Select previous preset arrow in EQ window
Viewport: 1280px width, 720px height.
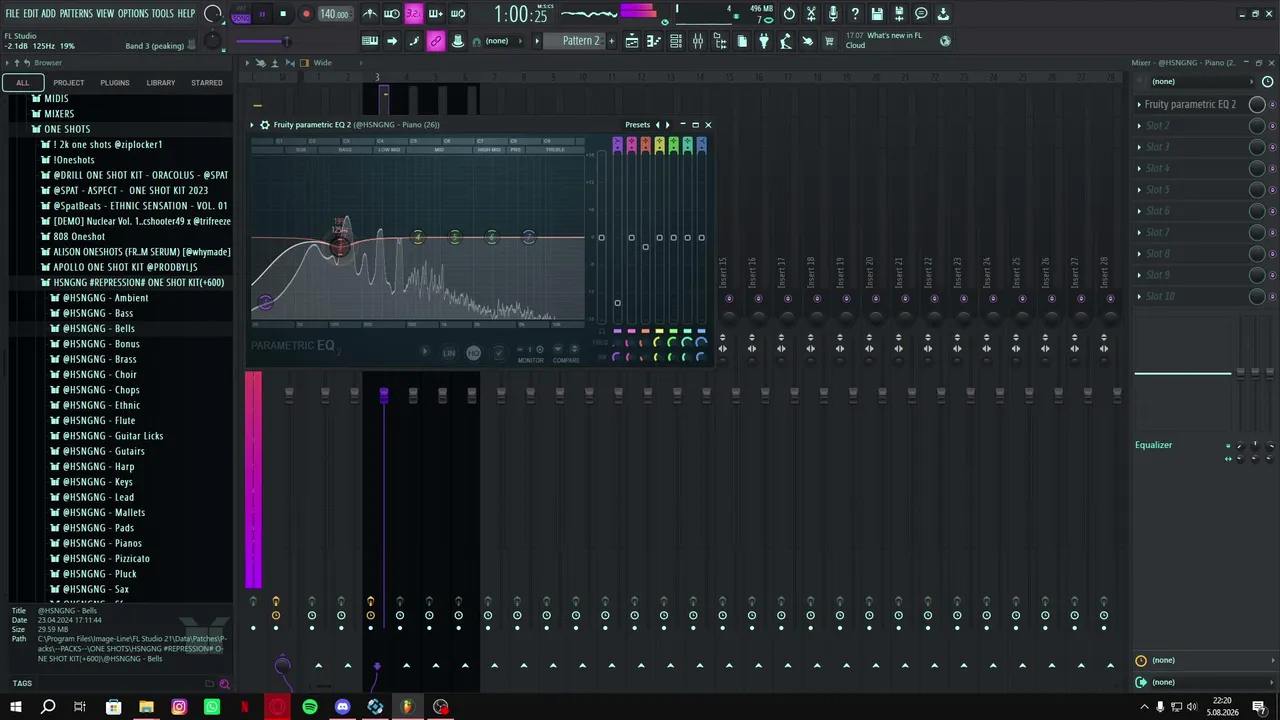(x=657, y=125)
